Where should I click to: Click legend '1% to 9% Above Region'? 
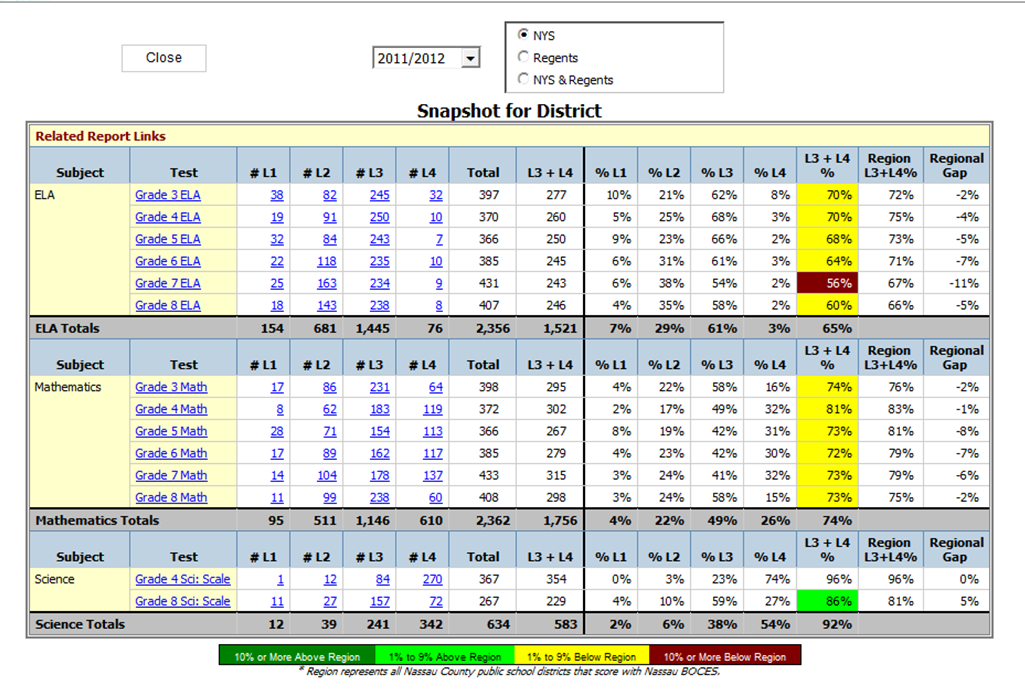(x=445, y=657)
